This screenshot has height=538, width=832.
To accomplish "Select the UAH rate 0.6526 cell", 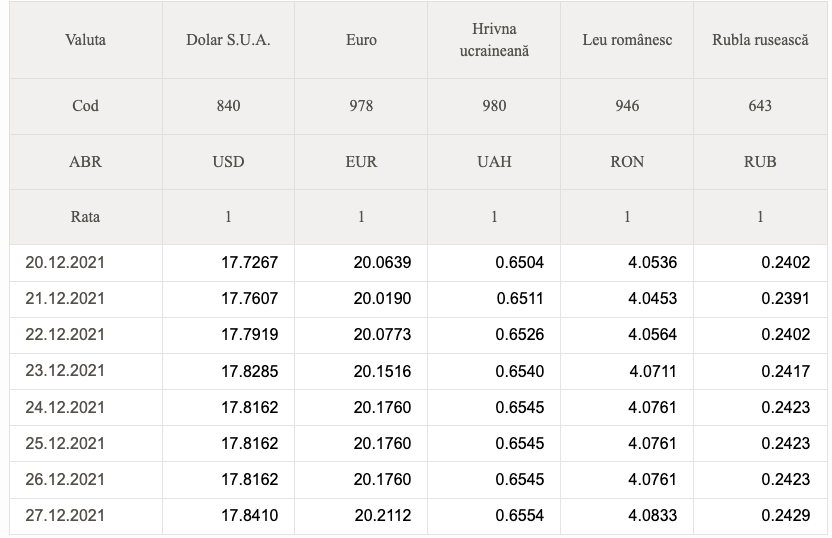I will [x=494, y=335].
